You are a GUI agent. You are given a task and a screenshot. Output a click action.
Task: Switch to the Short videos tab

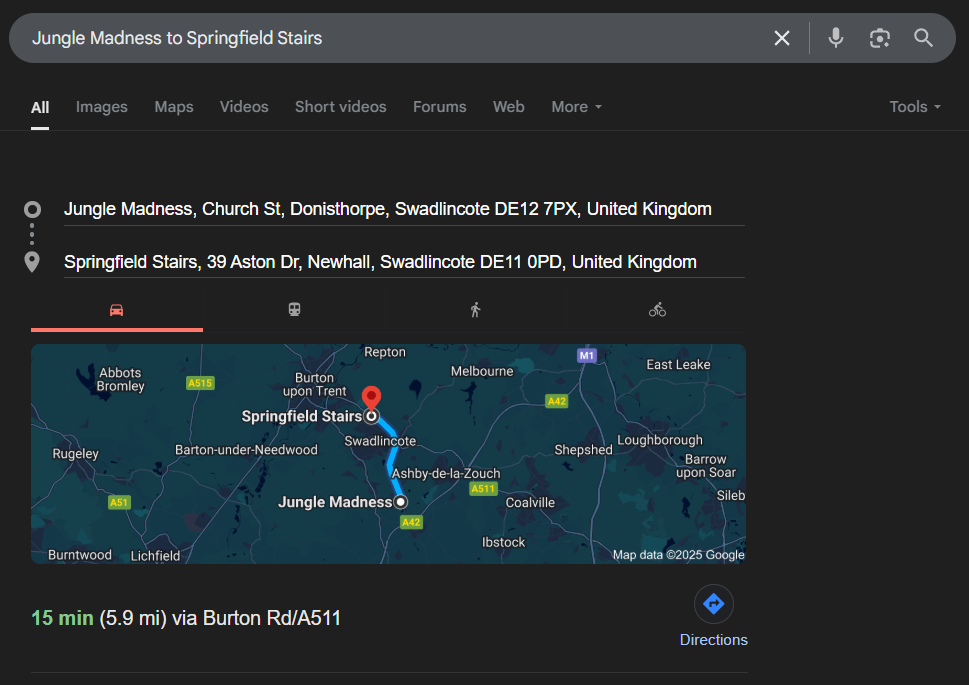click(x=341, y=107)
